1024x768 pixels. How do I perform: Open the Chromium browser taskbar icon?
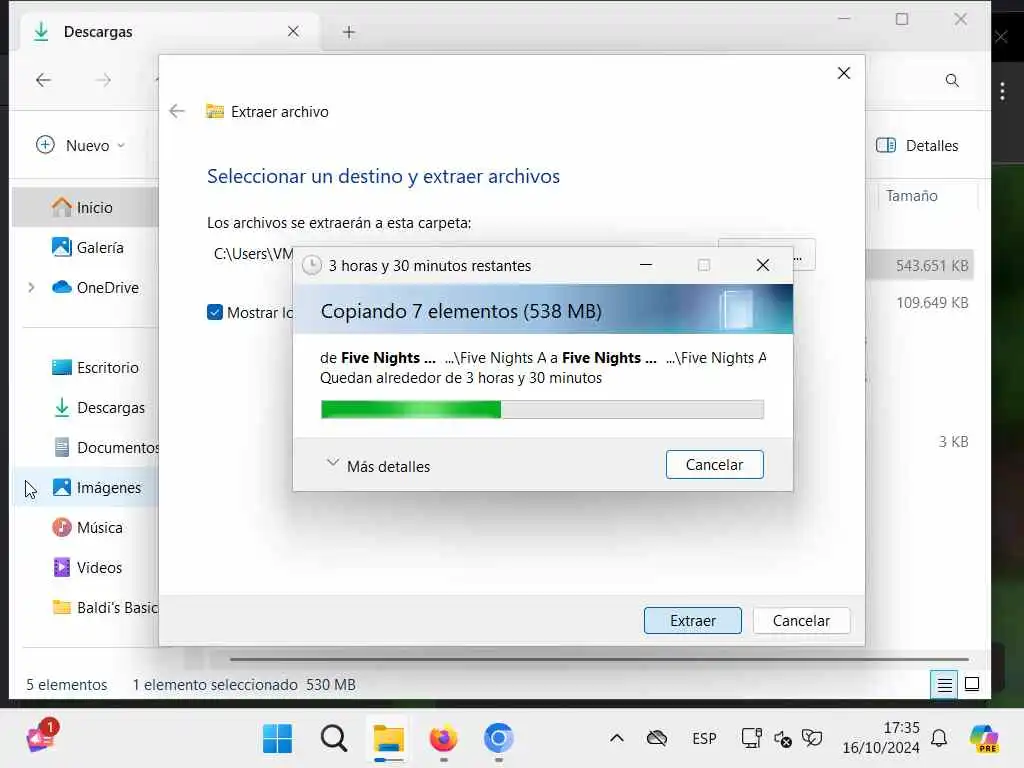(498, 739)
